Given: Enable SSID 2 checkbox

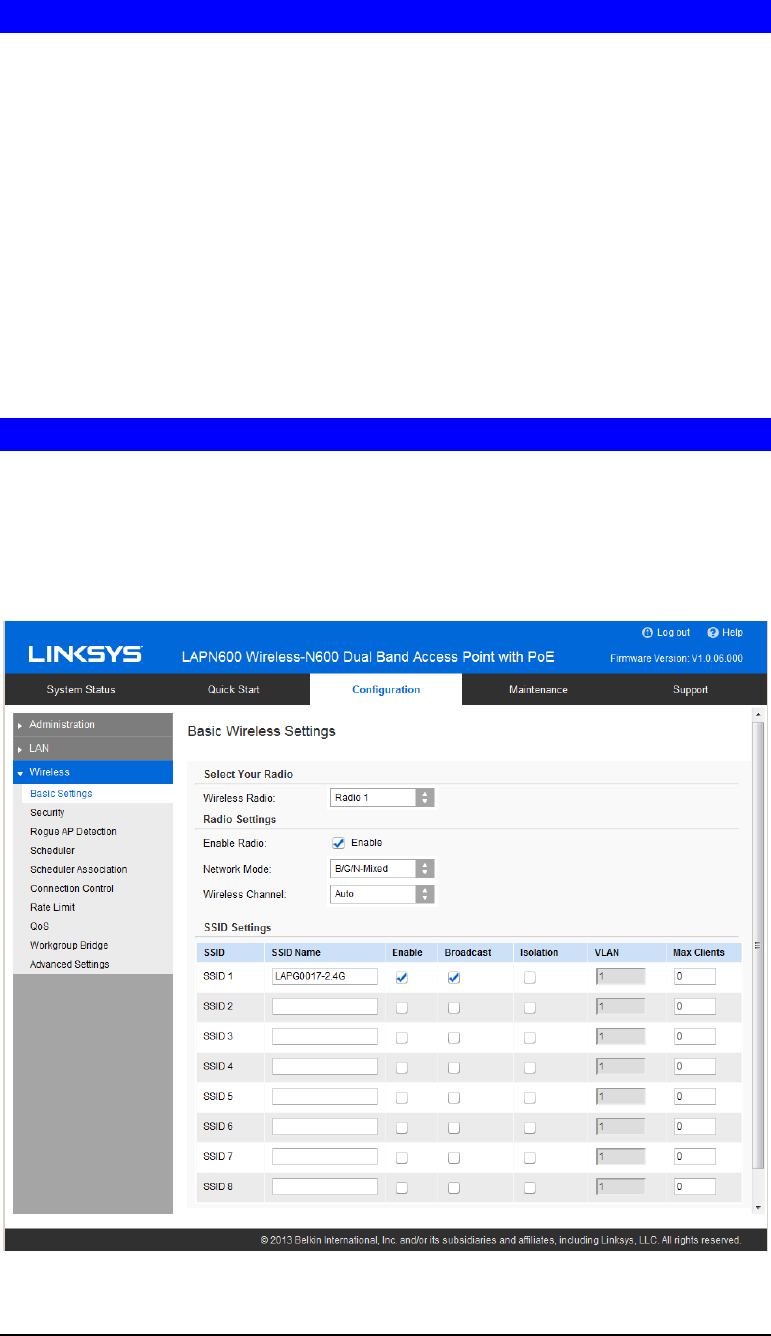Looking at the screenshot, I should (x=402, y=1008).
